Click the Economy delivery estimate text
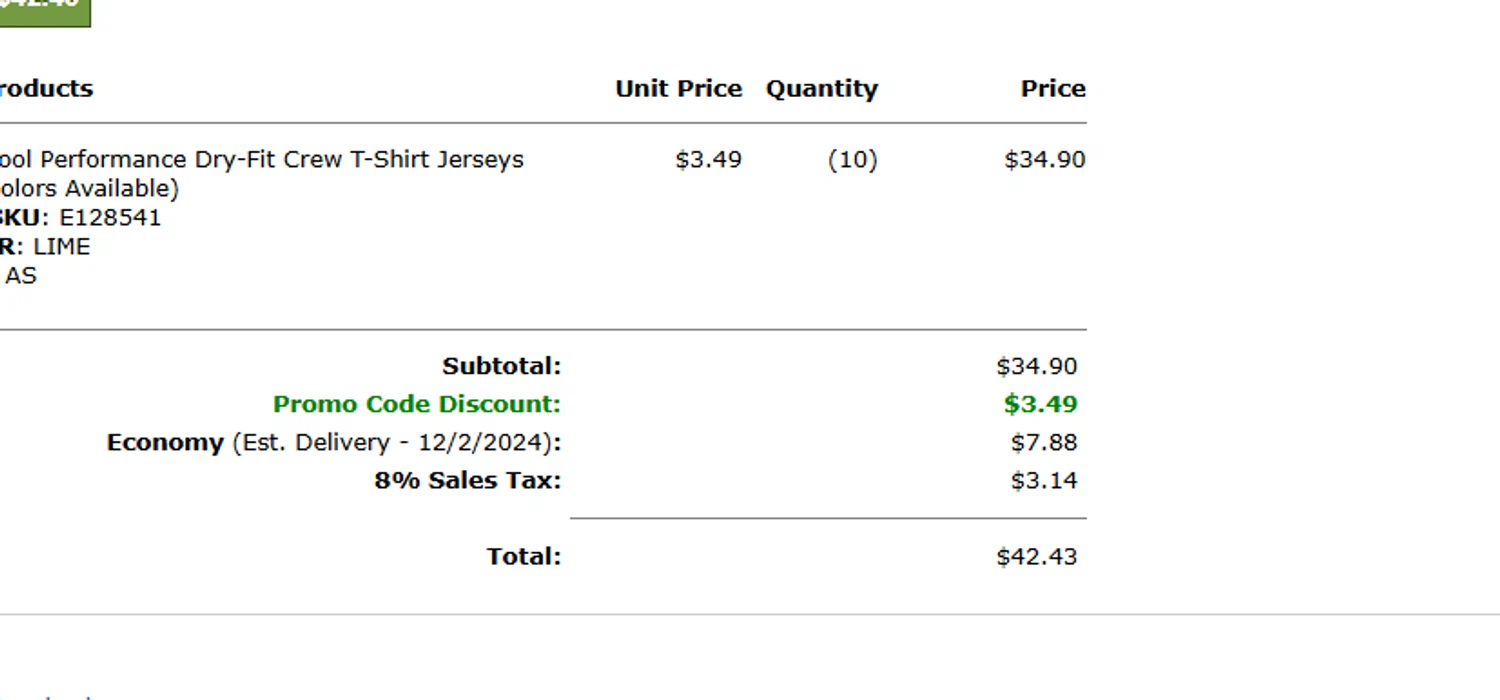The height and width of the screenshot is (700, 1500). point(334,442)
